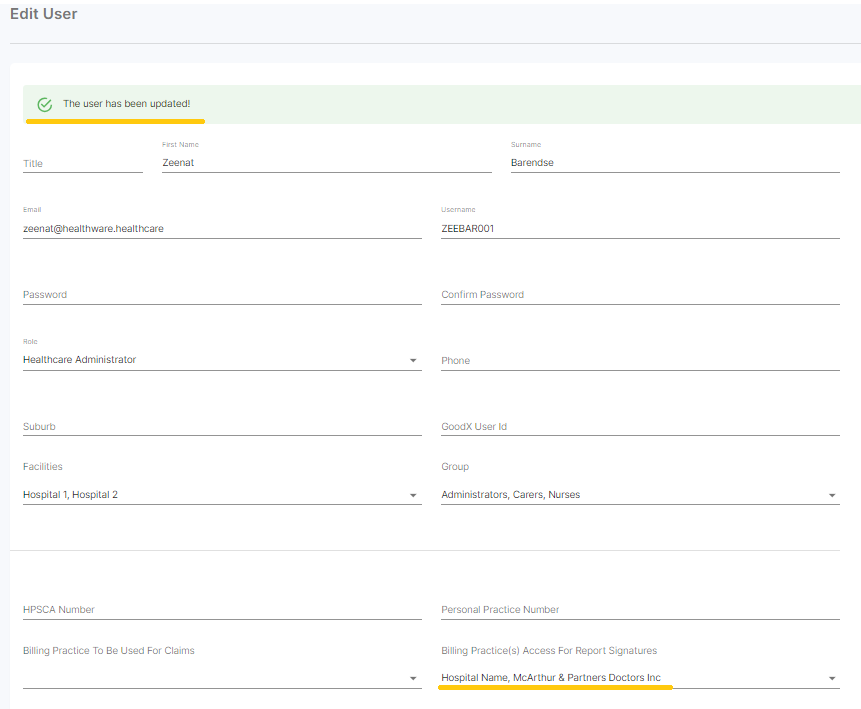Focus the HPSCA Number field
Image resolution: width=861 pixels, height=709 pixels.
[x=221, y=609]
